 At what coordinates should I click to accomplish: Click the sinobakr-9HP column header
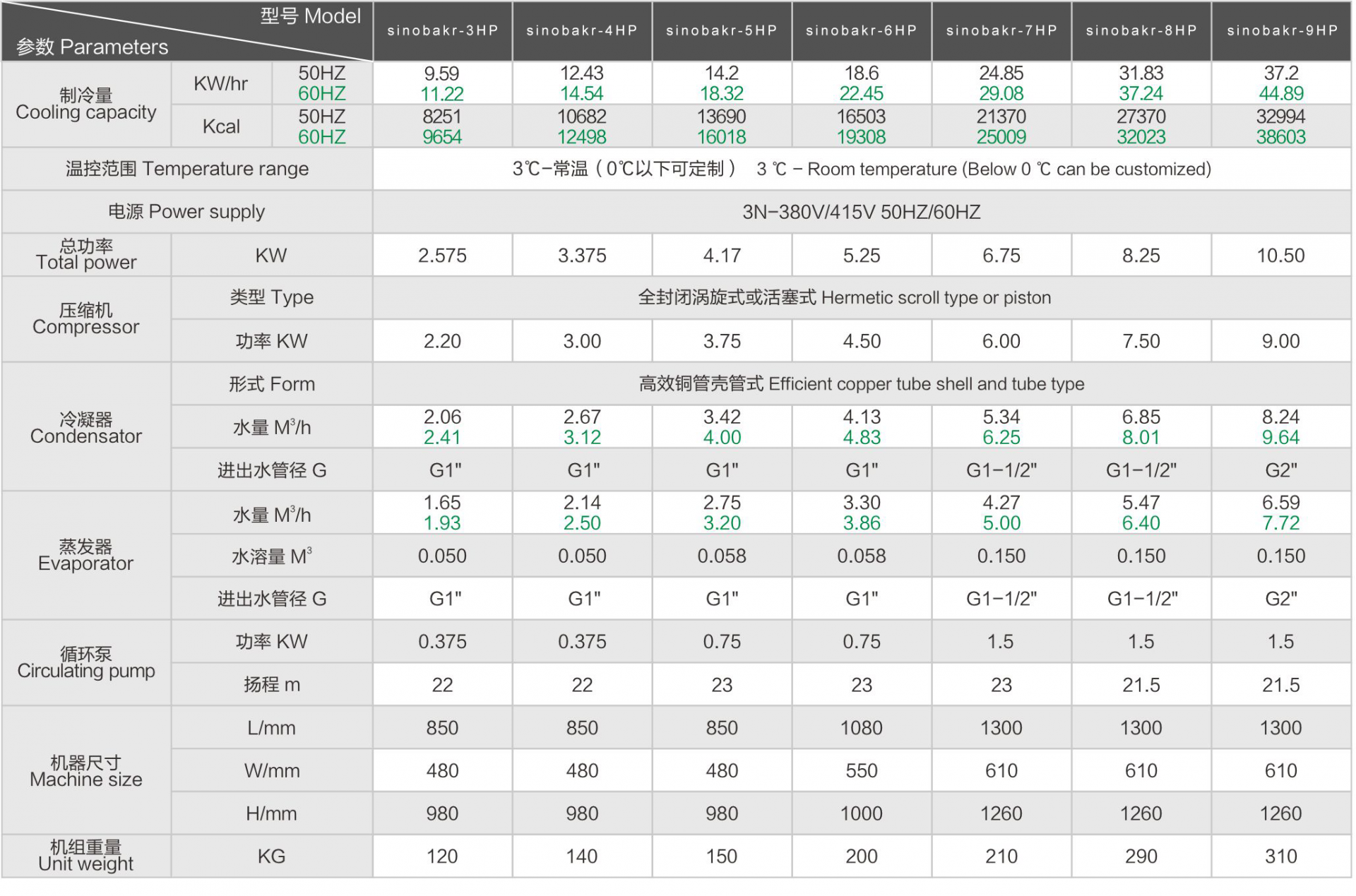(x=1282, y=30)
